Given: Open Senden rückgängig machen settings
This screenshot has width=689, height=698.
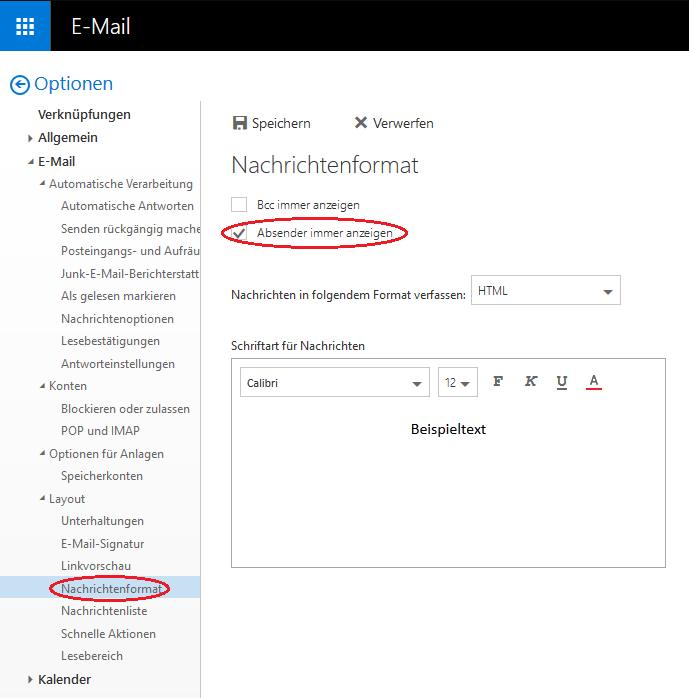Looking at the screenshot, I should [130, 229].
